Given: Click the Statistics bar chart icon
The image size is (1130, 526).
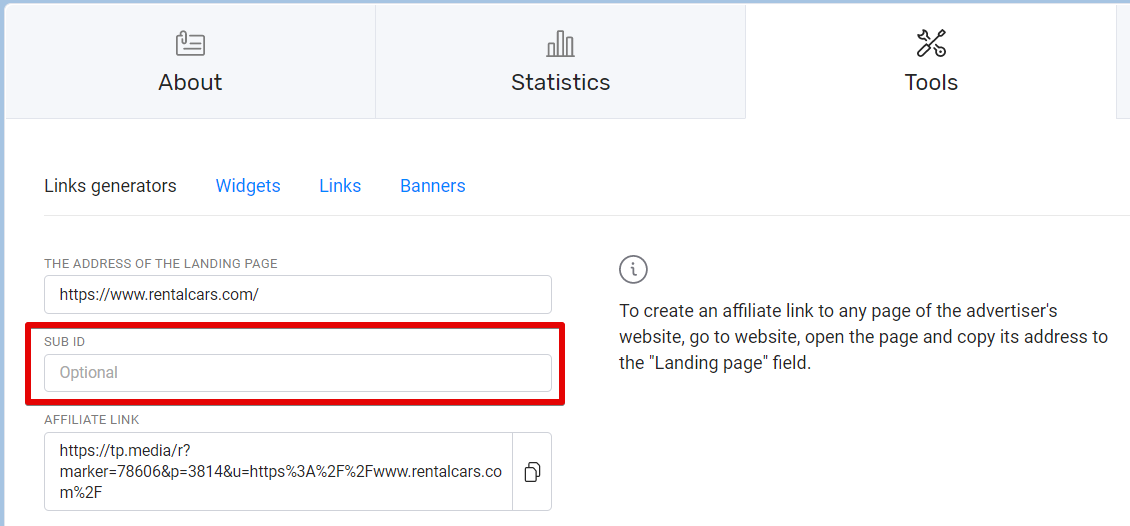Looking at the screenshot, I should tap(561, 44).
